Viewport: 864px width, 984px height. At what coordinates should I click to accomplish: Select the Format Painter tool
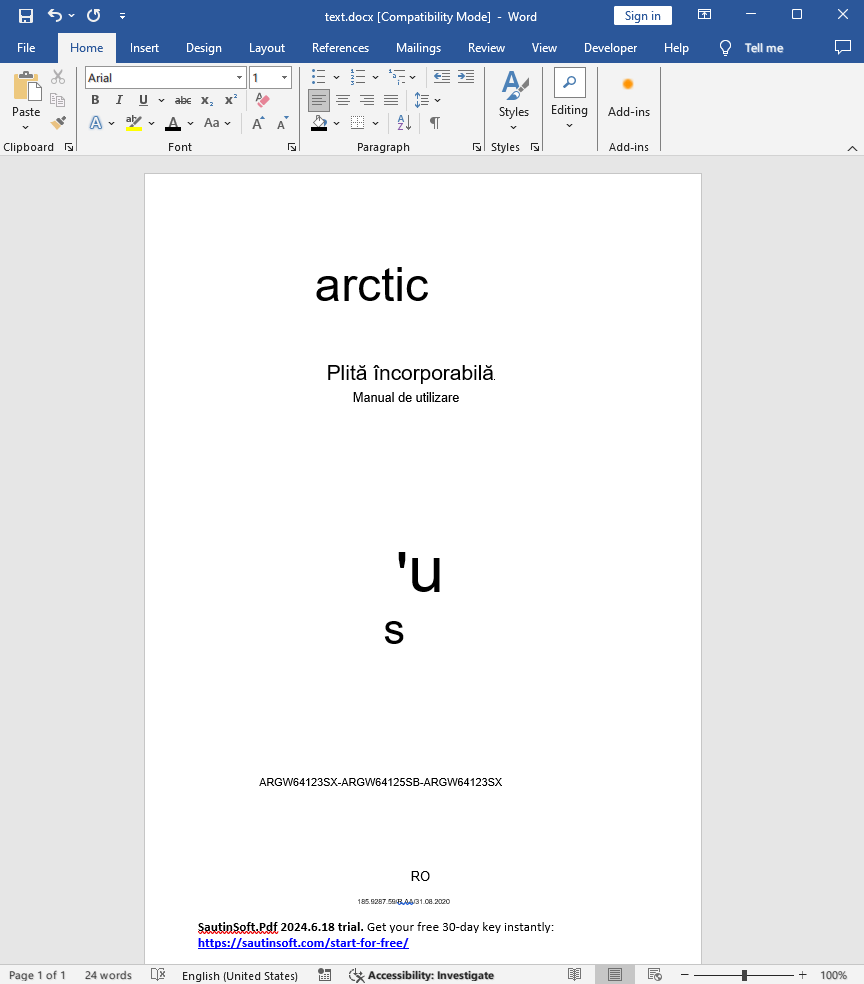(58, 121)
